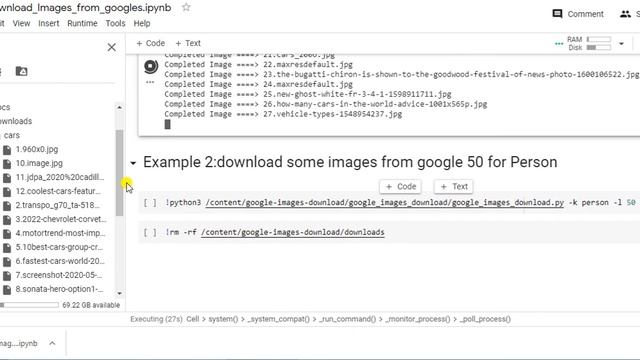Open file 4.motortrend-most-imp...
The height and width of the screenshot is (360, 640).
coord(60,233)
